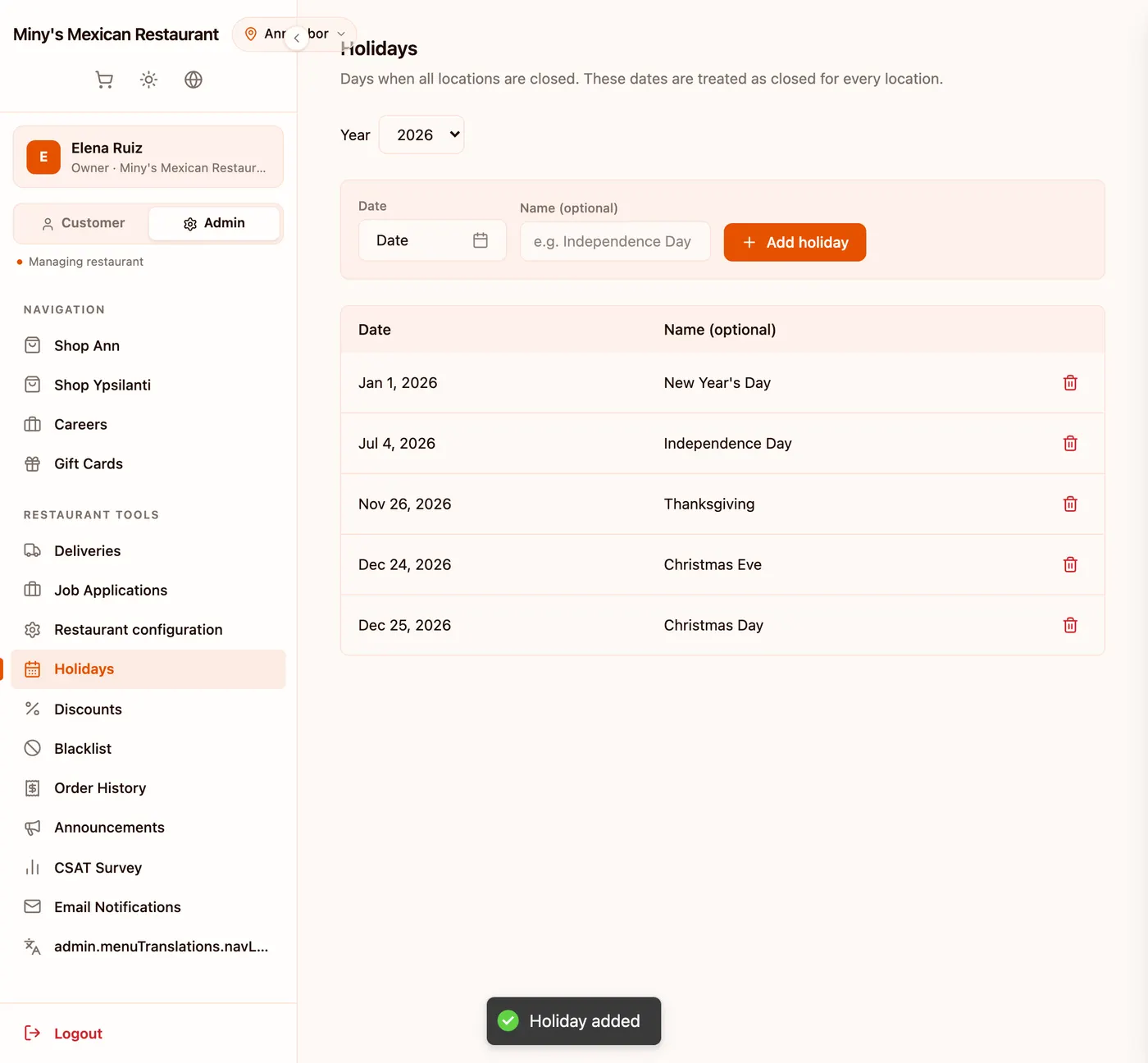Open Email Notifications

pyautogui.click(x=148, y=907)
